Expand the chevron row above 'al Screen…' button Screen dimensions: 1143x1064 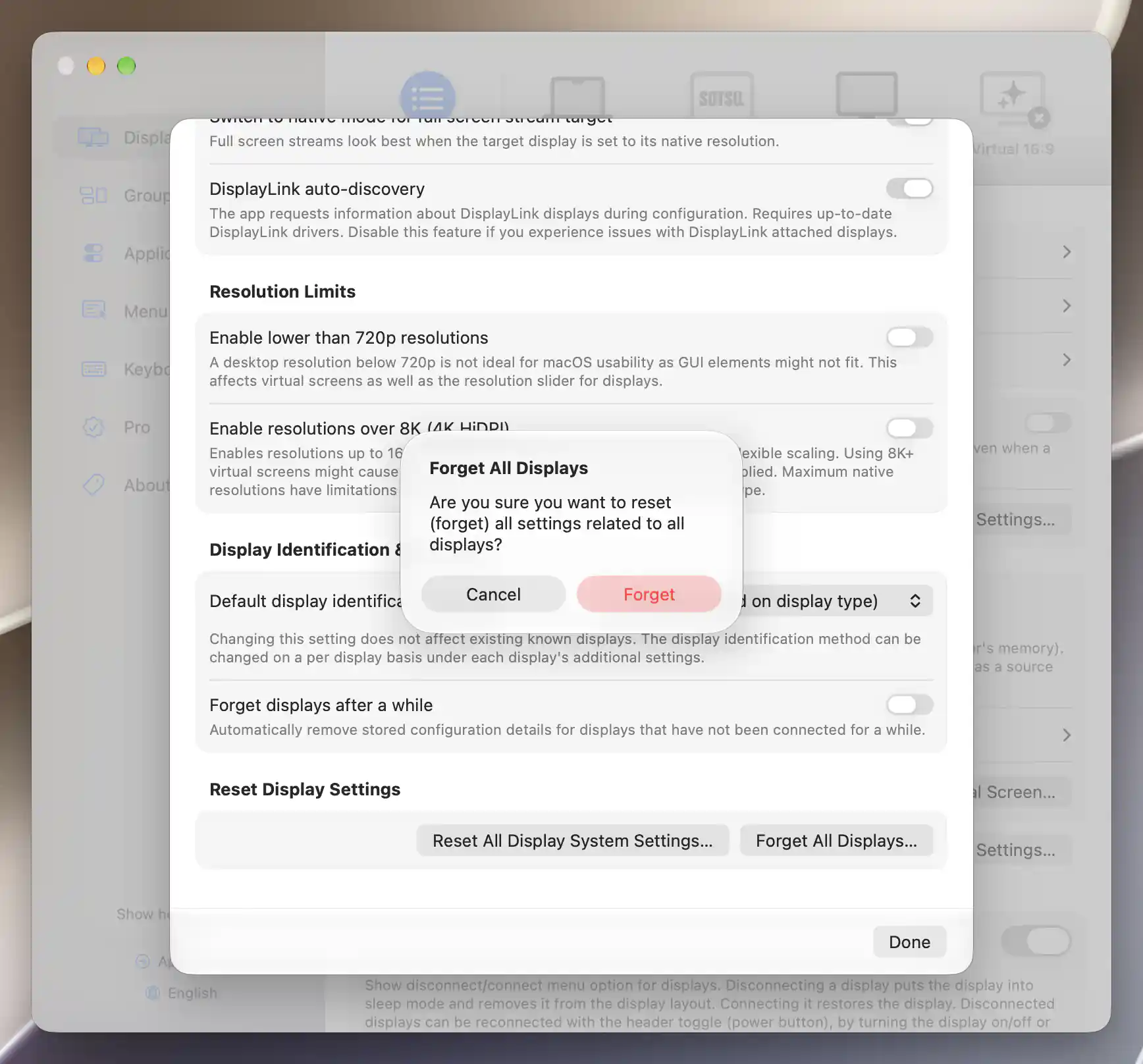pyautogui.click(x=1067, y=735)
